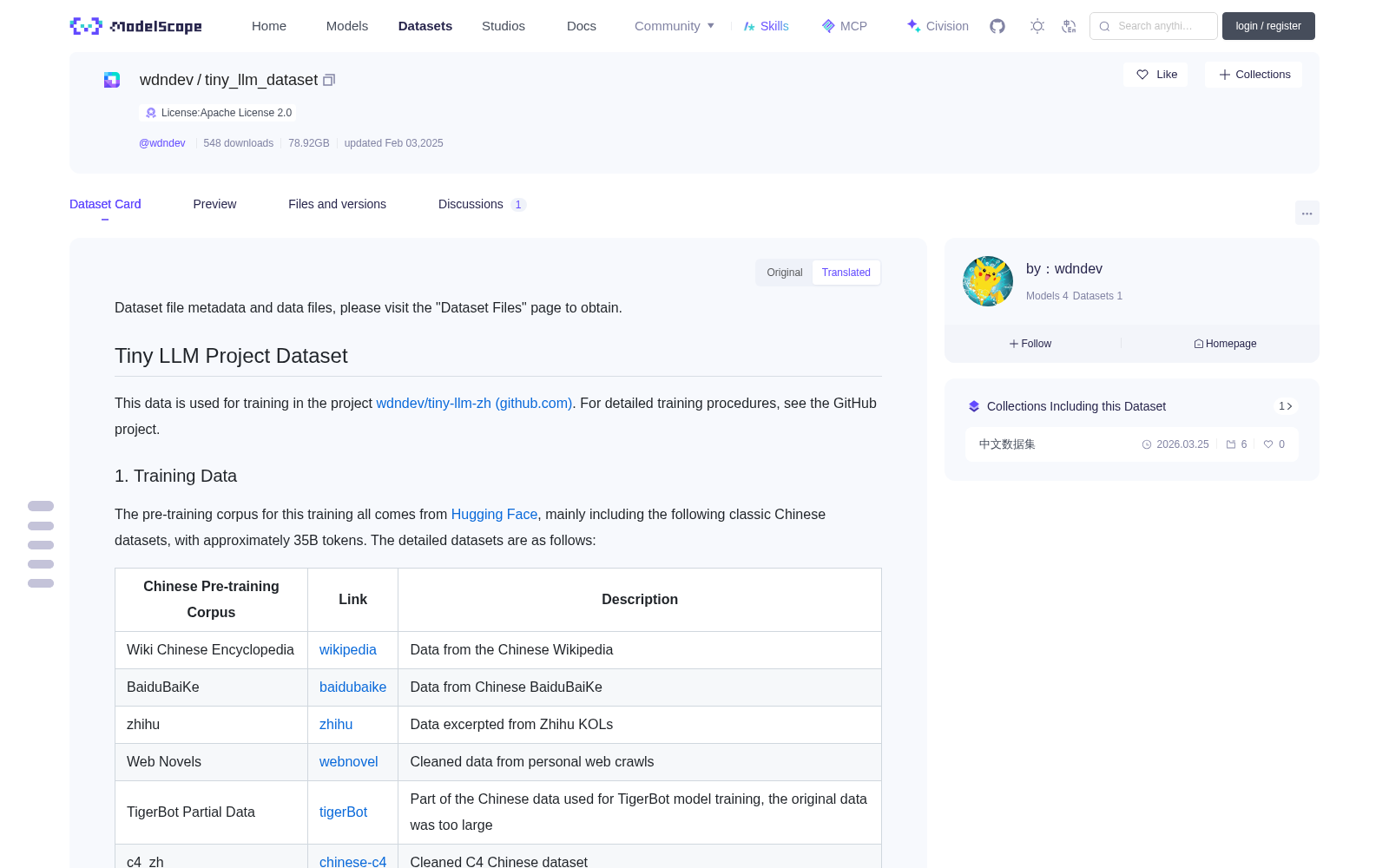Open the Docs page
Screen dimensions: 1389x868
coord(582,26)
